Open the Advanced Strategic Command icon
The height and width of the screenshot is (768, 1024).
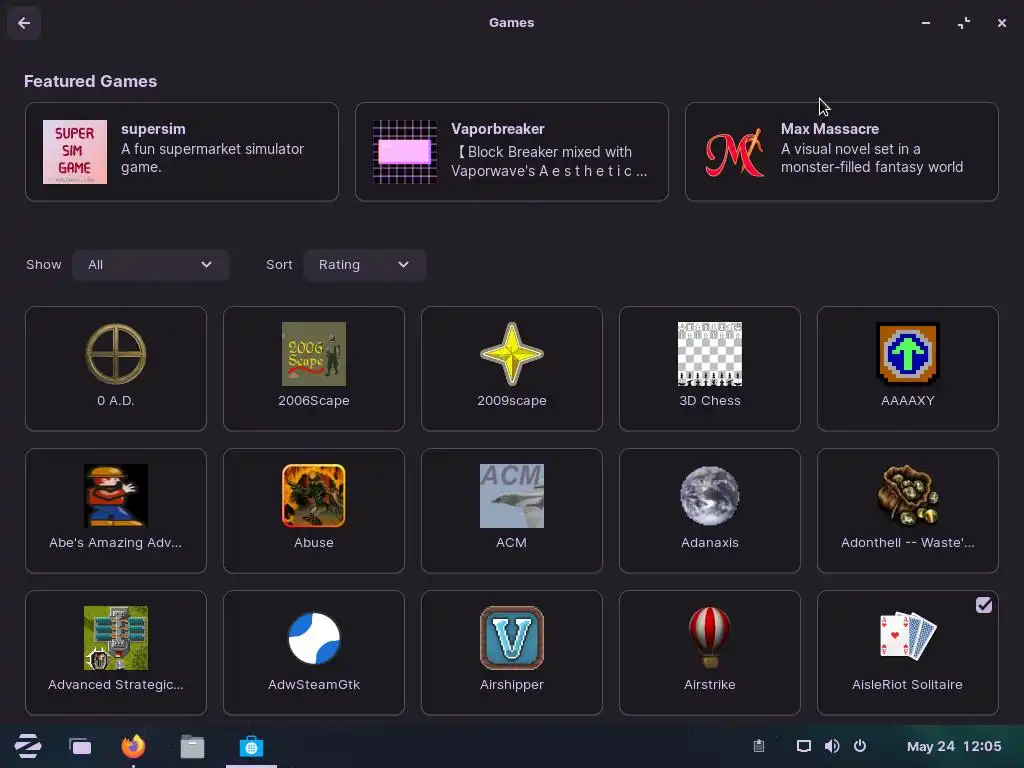pos(116,637)
